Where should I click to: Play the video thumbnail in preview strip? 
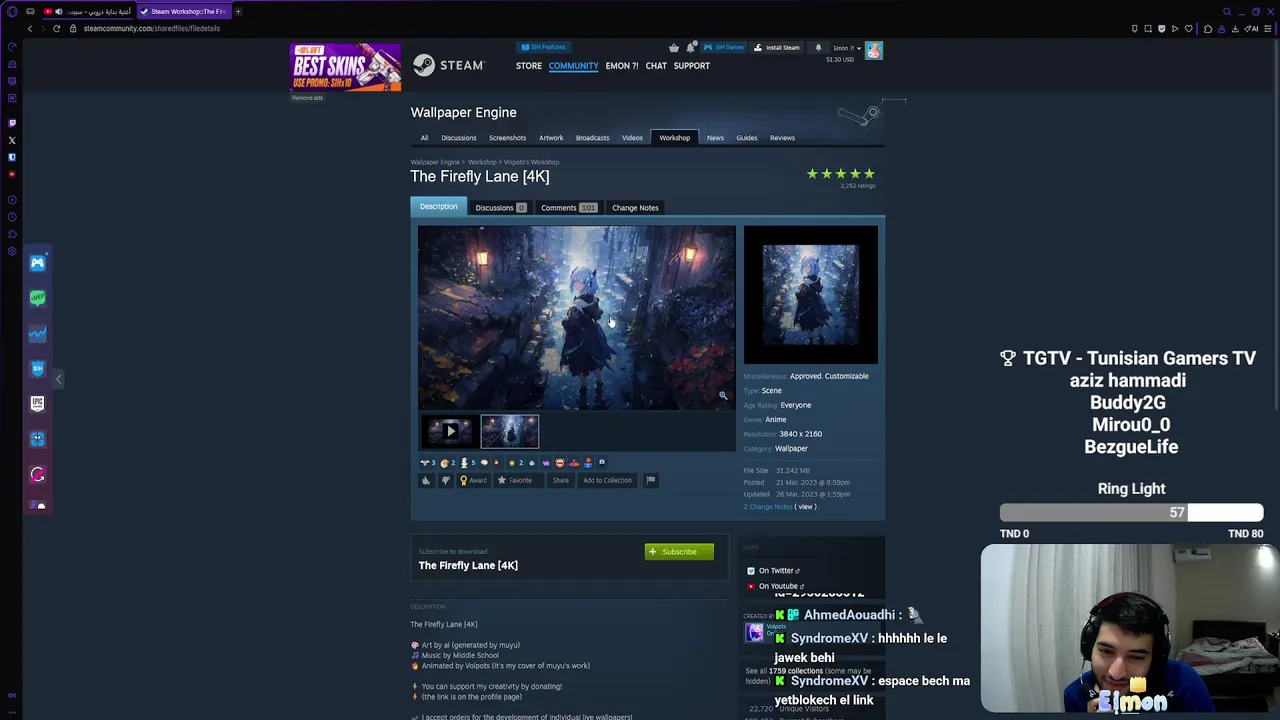pos(450,431)
